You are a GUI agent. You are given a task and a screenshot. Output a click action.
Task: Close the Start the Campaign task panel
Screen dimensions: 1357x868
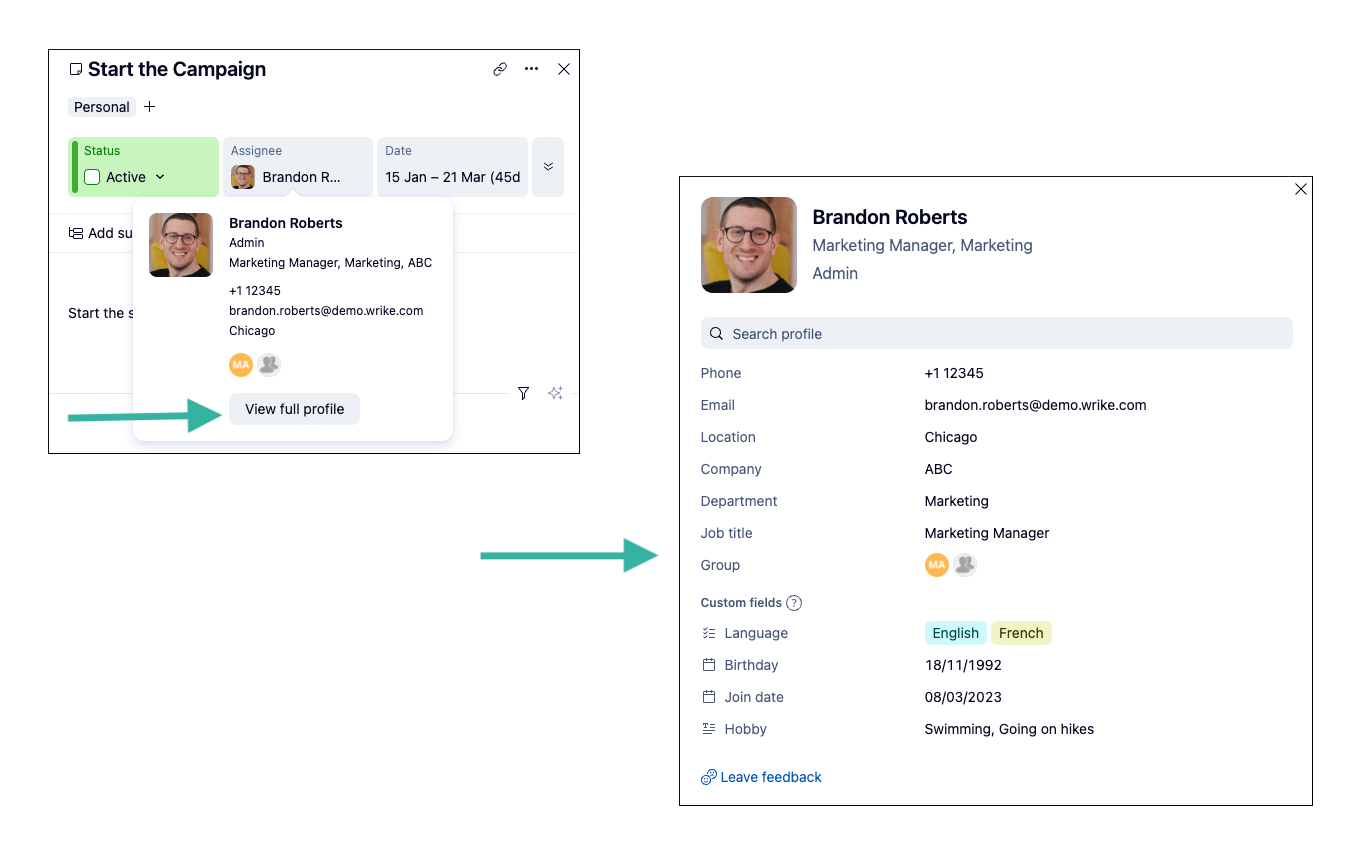[x=564, y=69]
